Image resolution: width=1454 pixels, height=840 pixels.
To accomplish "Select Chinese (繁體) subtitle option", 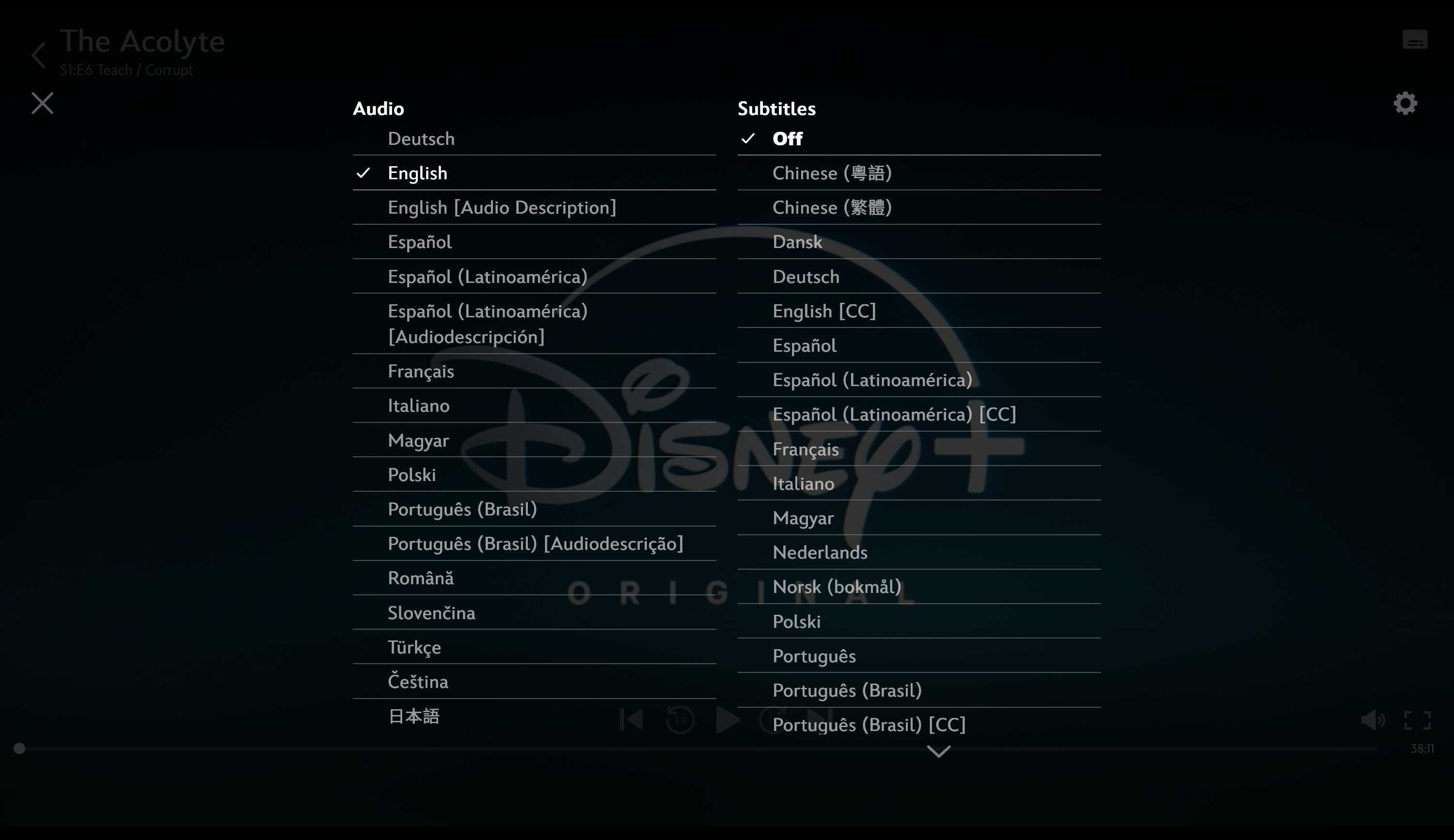I will (x=832, y=206).
